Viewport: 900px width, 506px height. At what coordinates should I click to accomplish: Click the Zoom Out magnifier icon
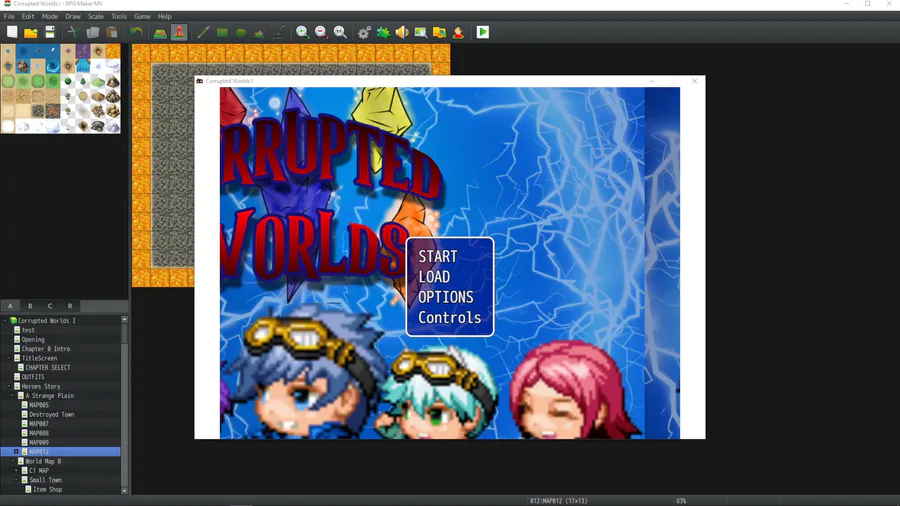click(x=321, y=32)
